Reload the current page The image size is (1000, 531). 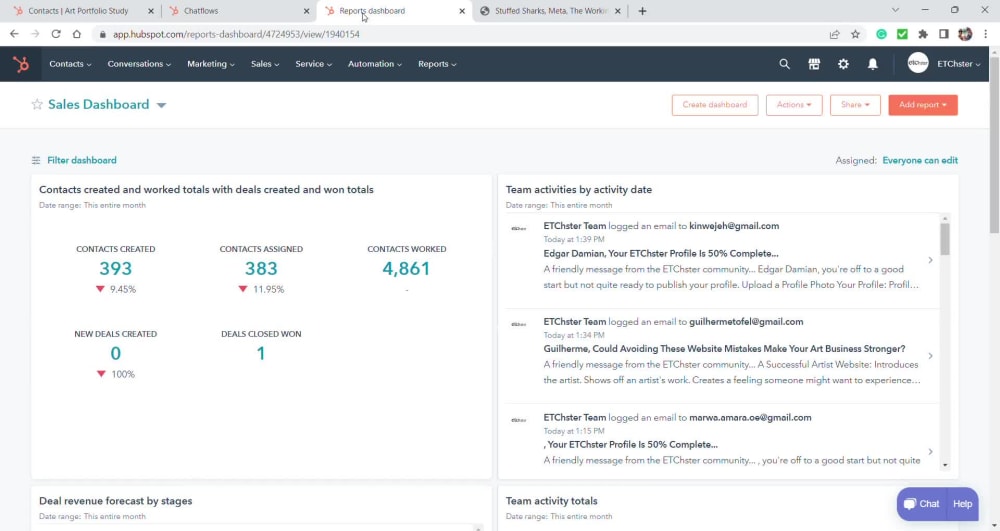[x=56, y=34]
